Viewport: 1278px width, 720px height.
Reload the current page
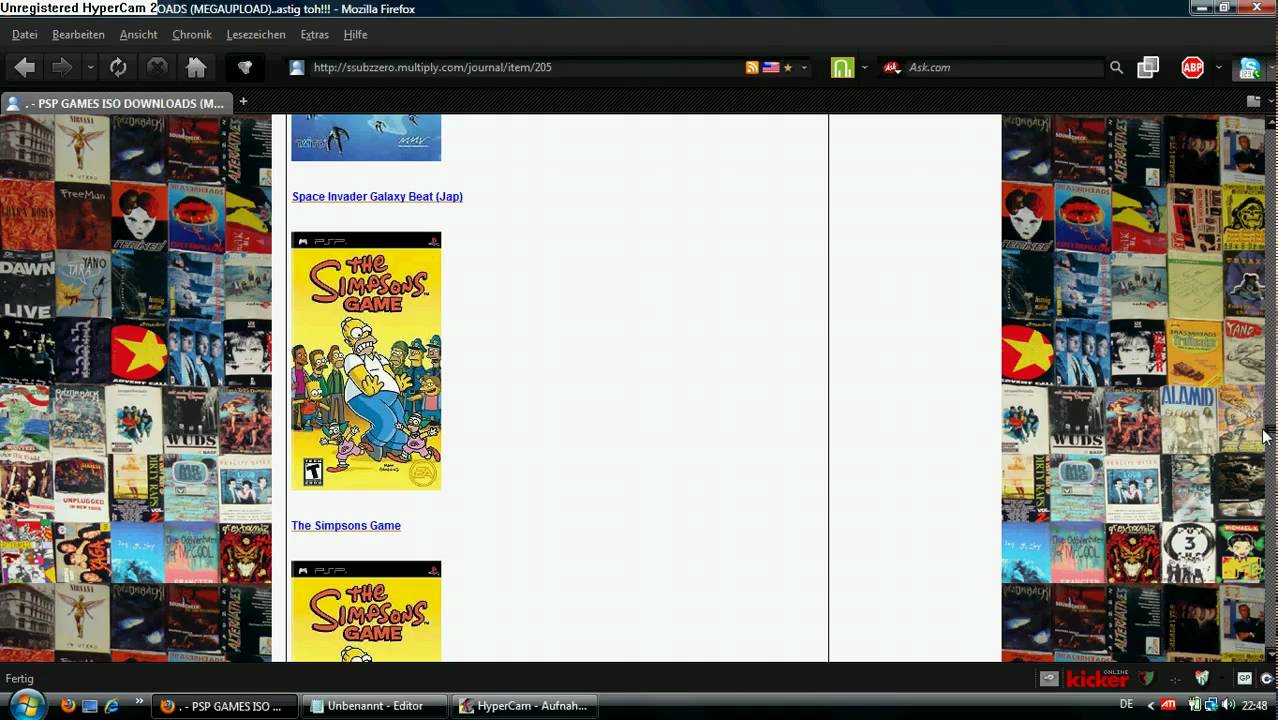(x=118, y=67)
